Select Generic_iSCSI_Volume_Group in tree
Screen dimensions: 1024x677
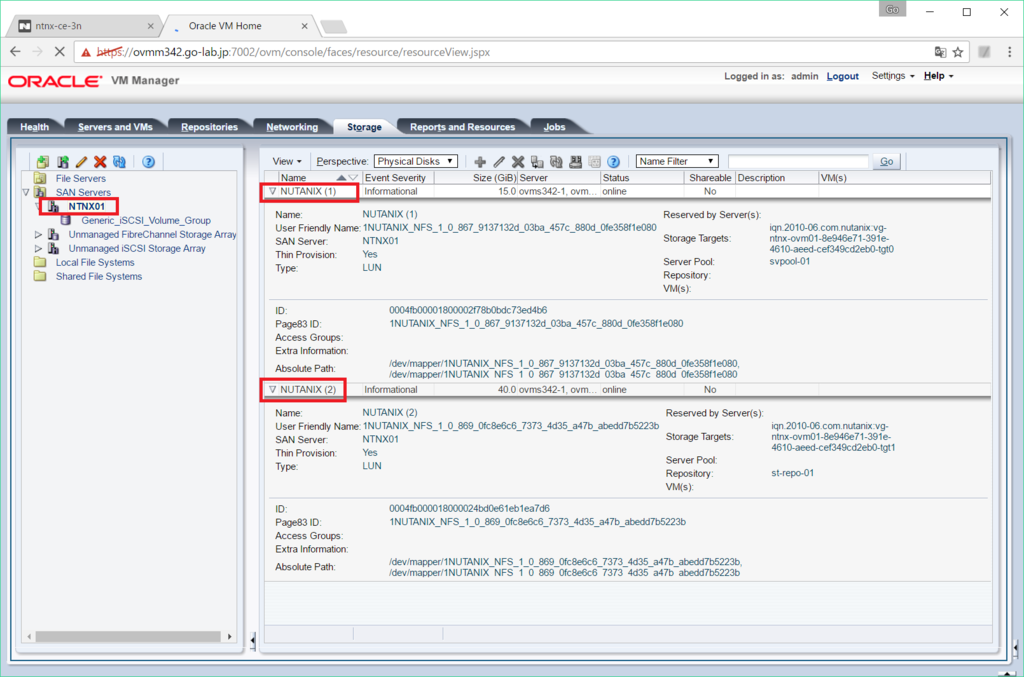click(x=146, y=221)
